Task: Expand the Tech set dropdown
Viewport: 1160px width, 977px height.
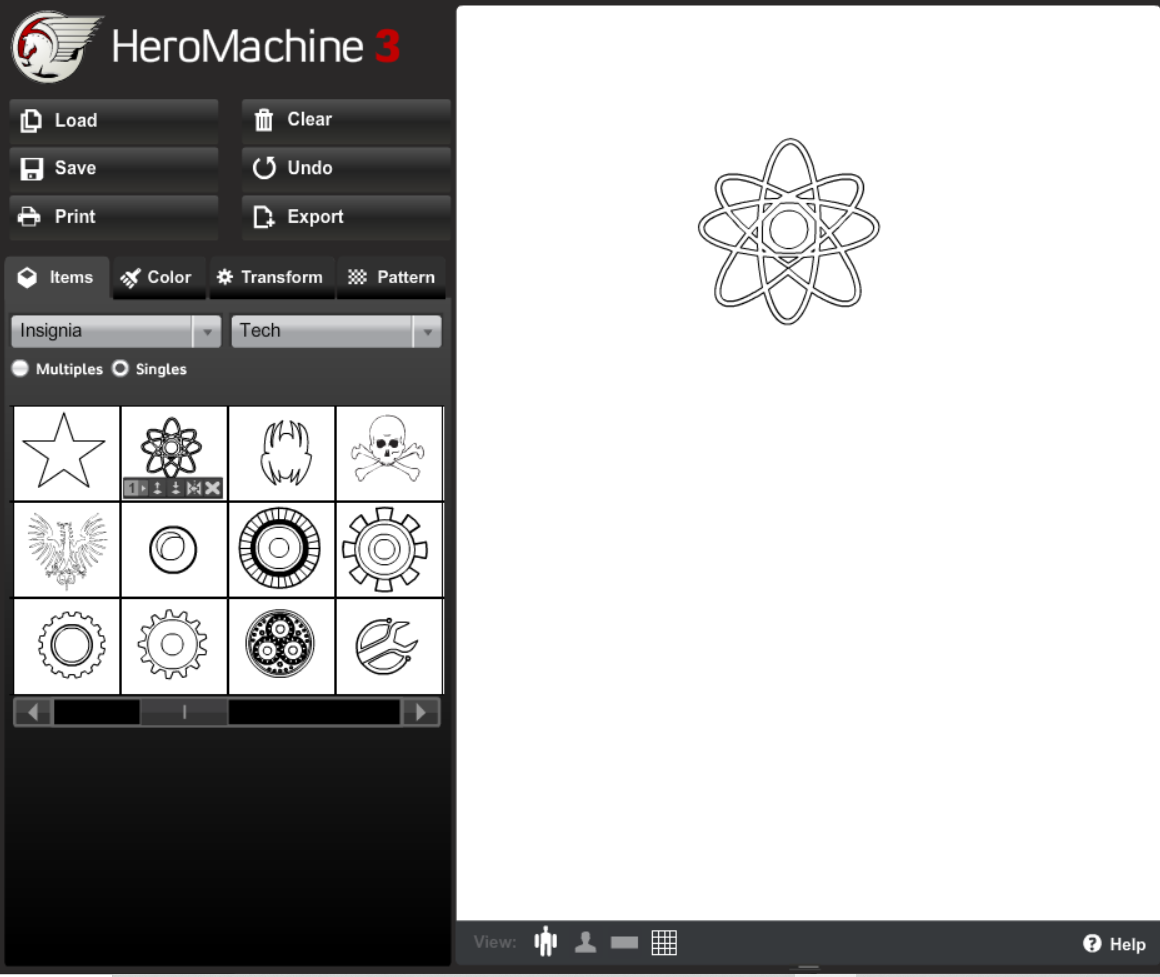Action: click(x=335, y=331)
